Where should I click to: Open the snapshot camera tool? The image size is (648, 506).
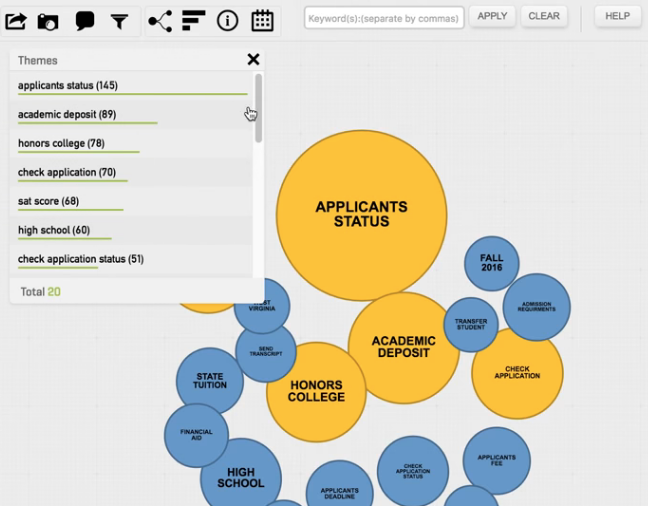[x=48, y=22]
